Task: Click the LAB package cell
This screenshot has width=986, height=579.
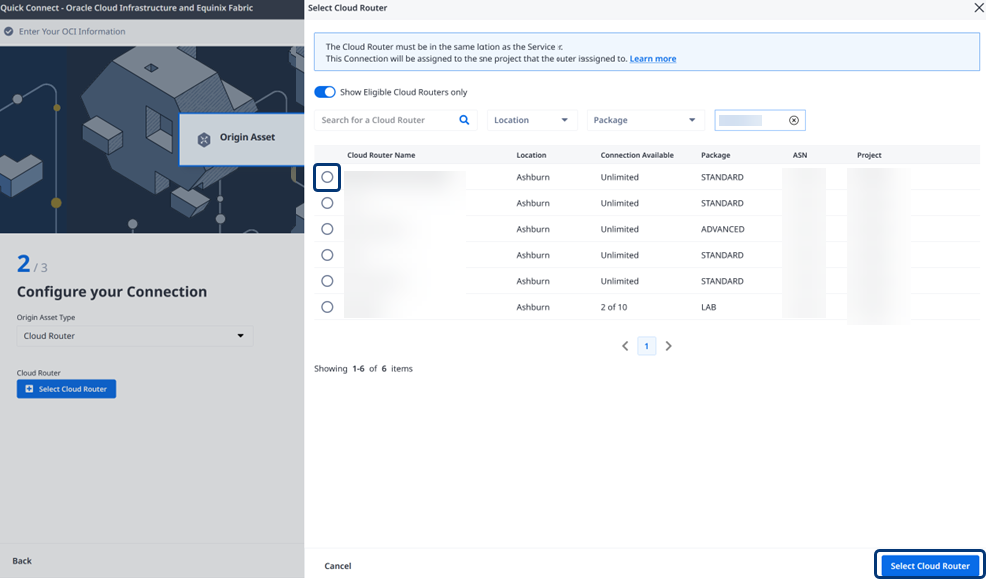Action: (709, 307)
